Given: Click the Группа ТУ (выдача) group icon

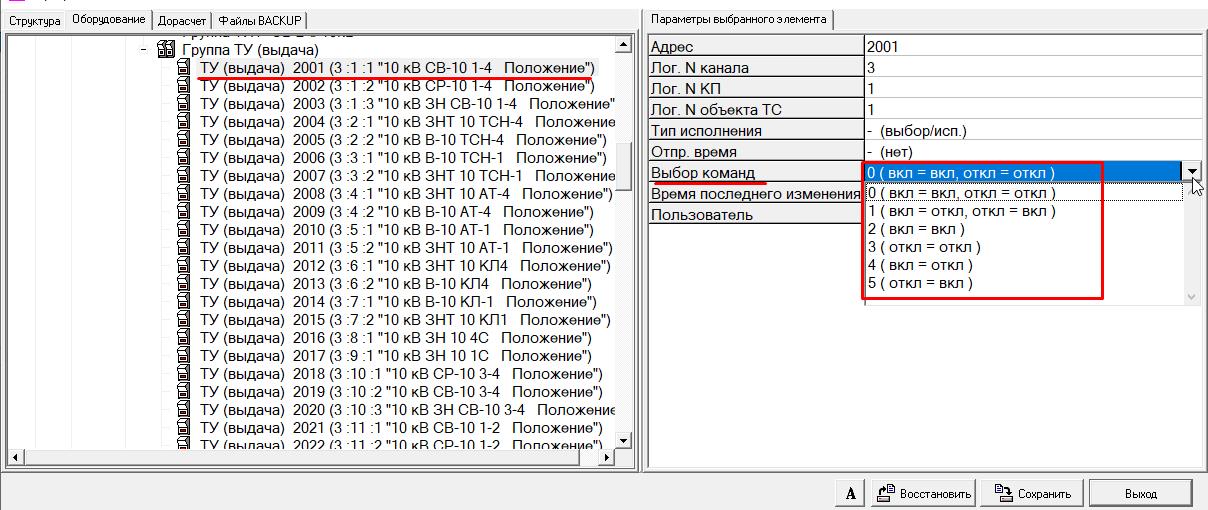Looking at the screenshot, I should [x=166, y=50].
